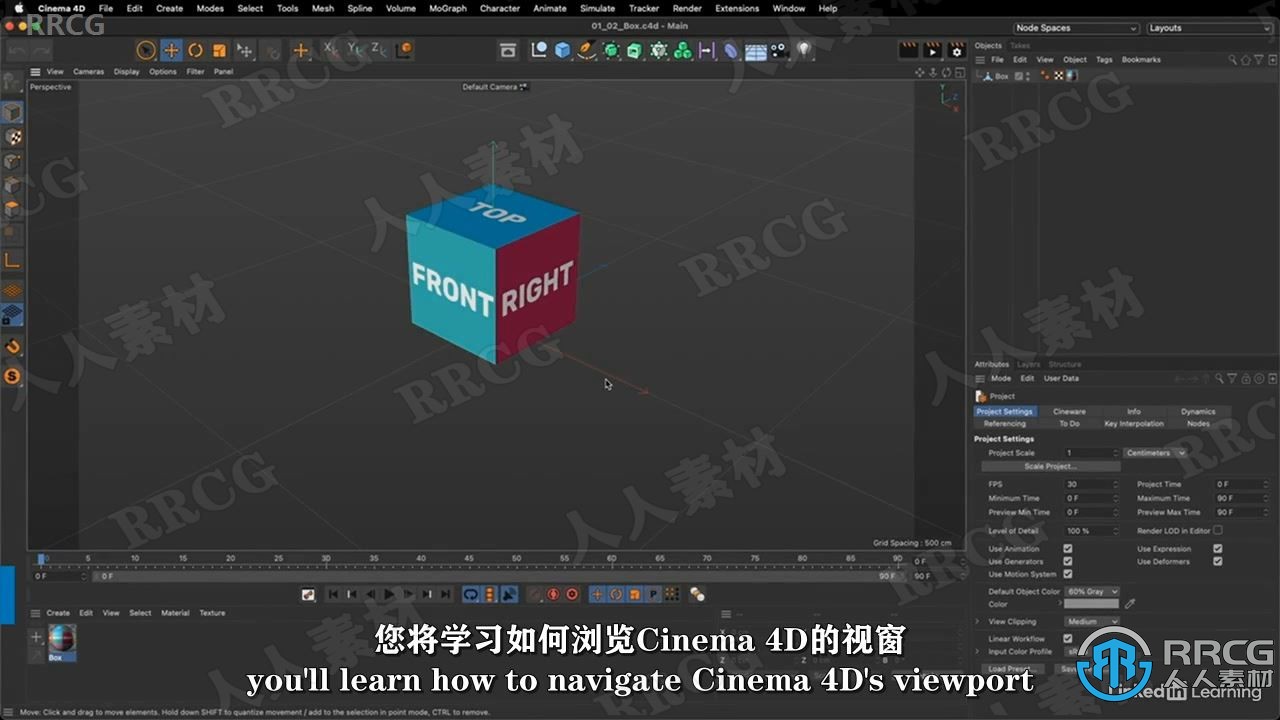Pick color with the eyedropper icon
The width and height of the screenshot is (1280, 720).
[x=1130, y=604]
